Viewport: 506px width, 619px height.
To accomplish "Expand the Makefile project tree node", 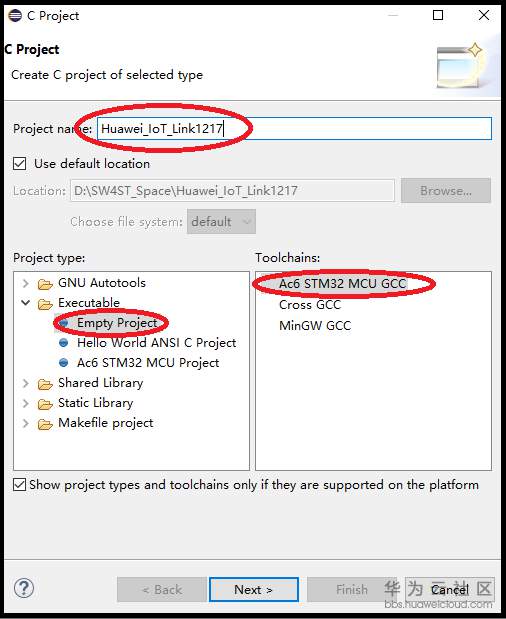I will pyautogui.click(x=26, y=423).
